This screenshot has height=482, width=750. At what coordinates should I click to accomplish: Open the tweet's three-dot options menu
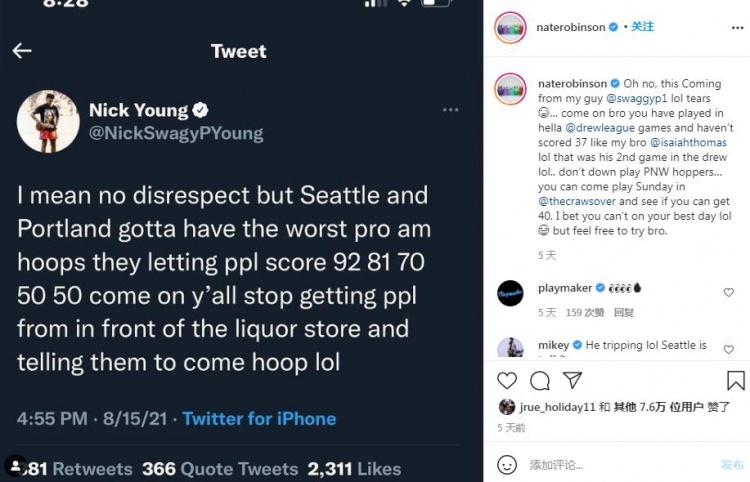pyautogui.click(x=450, y=110)
